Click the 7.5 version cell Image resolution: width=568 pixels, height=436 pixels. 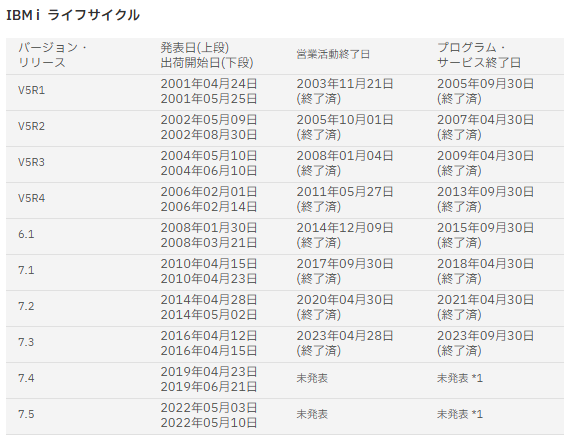click(x=26, y=414)
